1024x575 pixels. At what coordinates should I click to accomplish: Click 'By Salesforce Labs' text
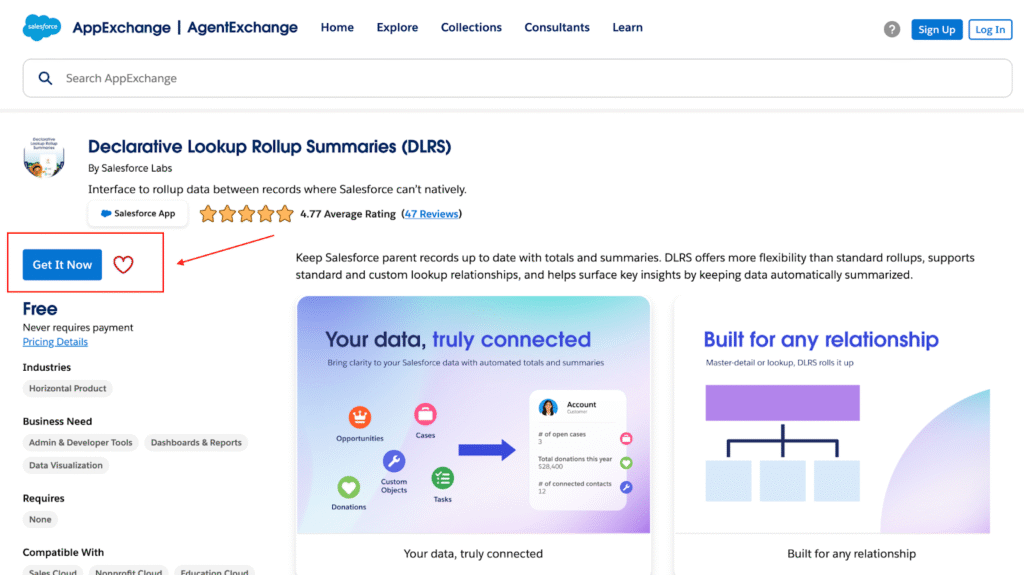[x=130, y=168]
